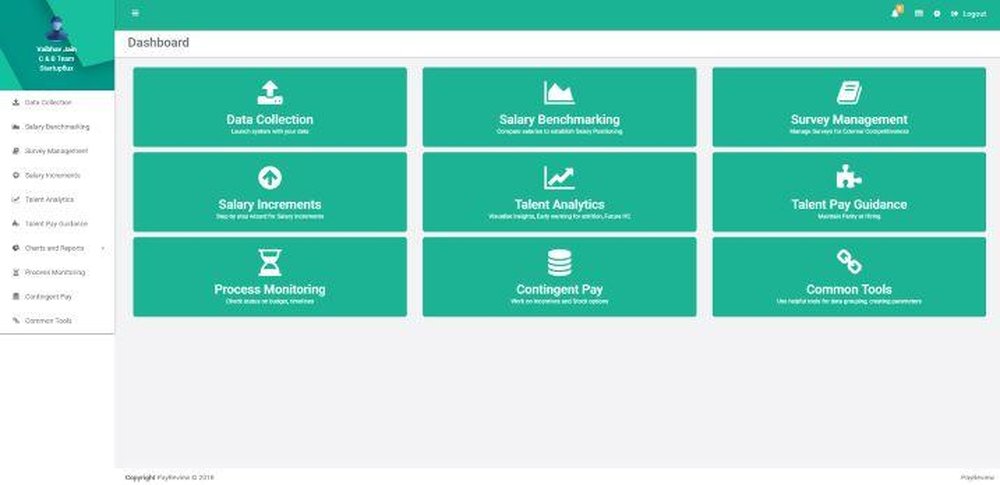This screenshot has height=485, width=1000.
Task: Click the database icon on Contingent Pay card
Action: 559,262
